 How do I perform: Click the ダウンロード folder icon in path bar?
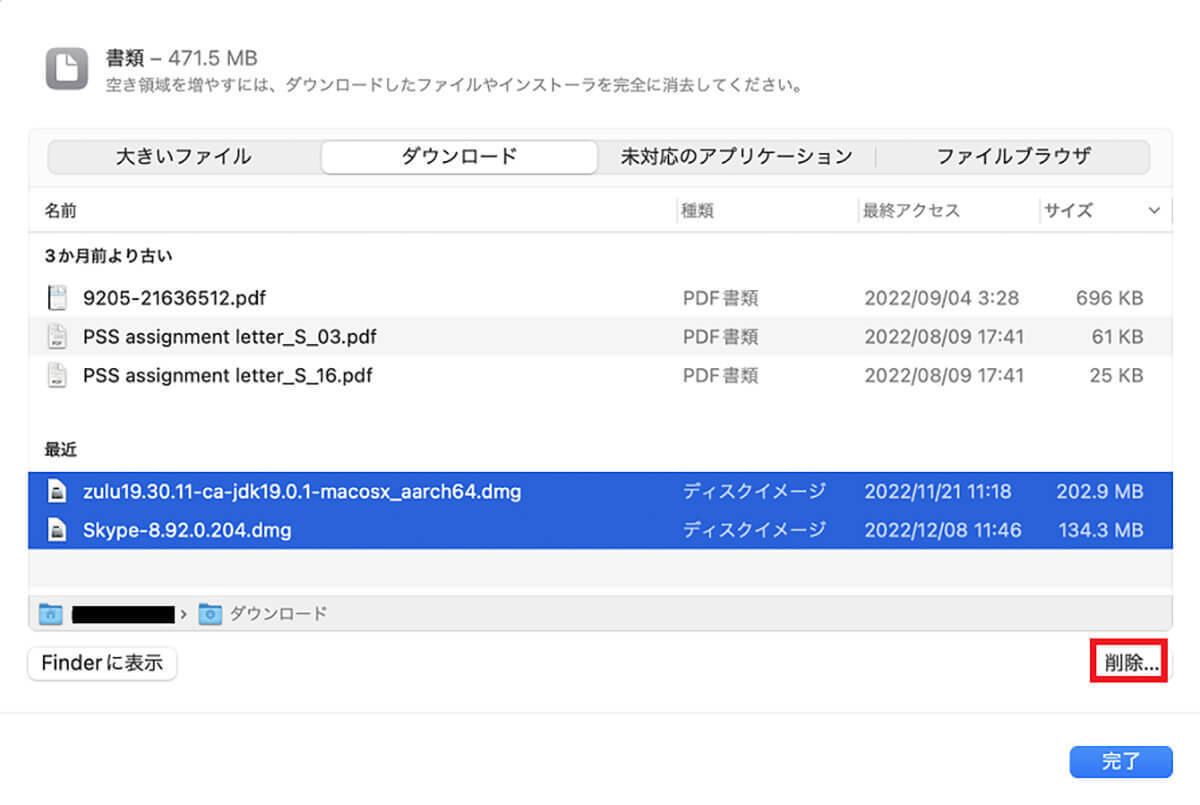coord(209,613)
